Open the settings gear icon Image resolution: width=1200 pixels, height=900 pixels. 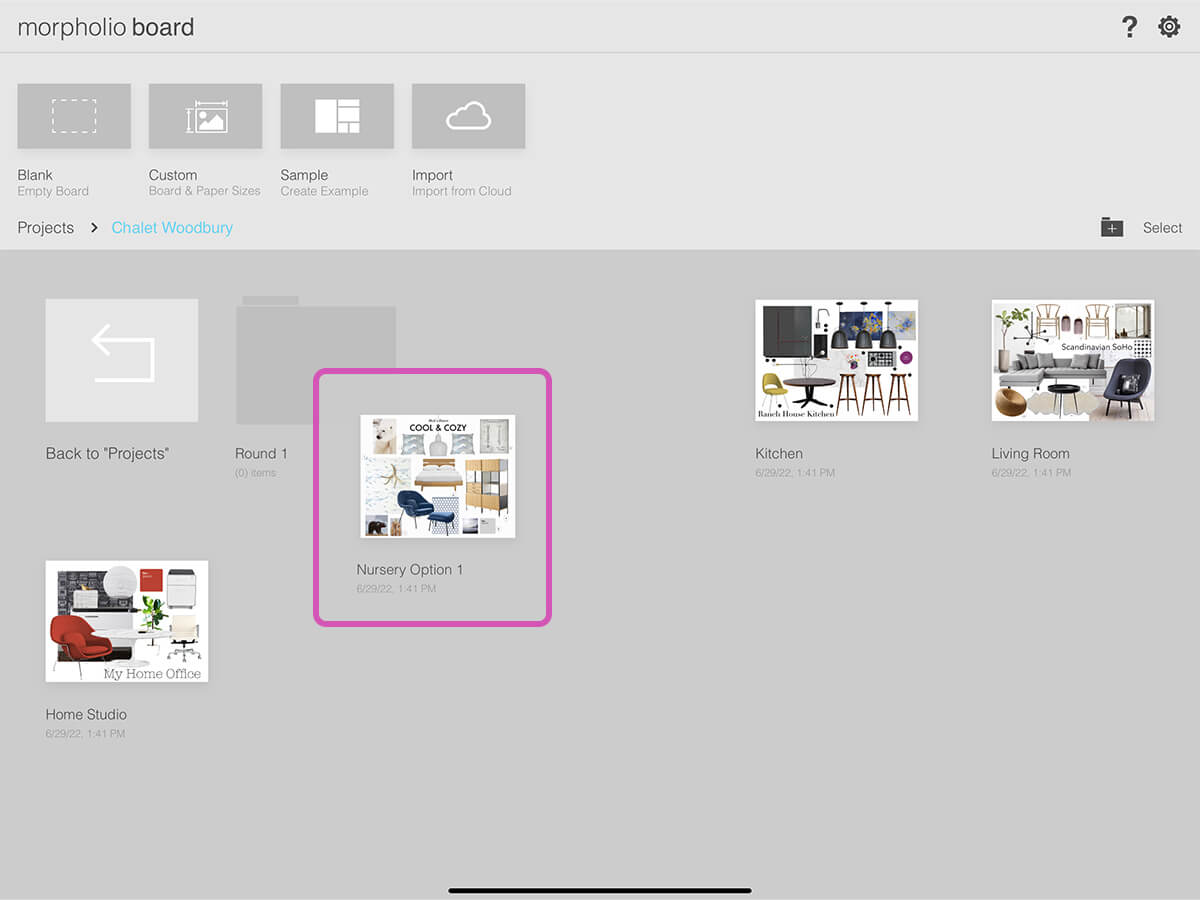(x=1169, y=27)
